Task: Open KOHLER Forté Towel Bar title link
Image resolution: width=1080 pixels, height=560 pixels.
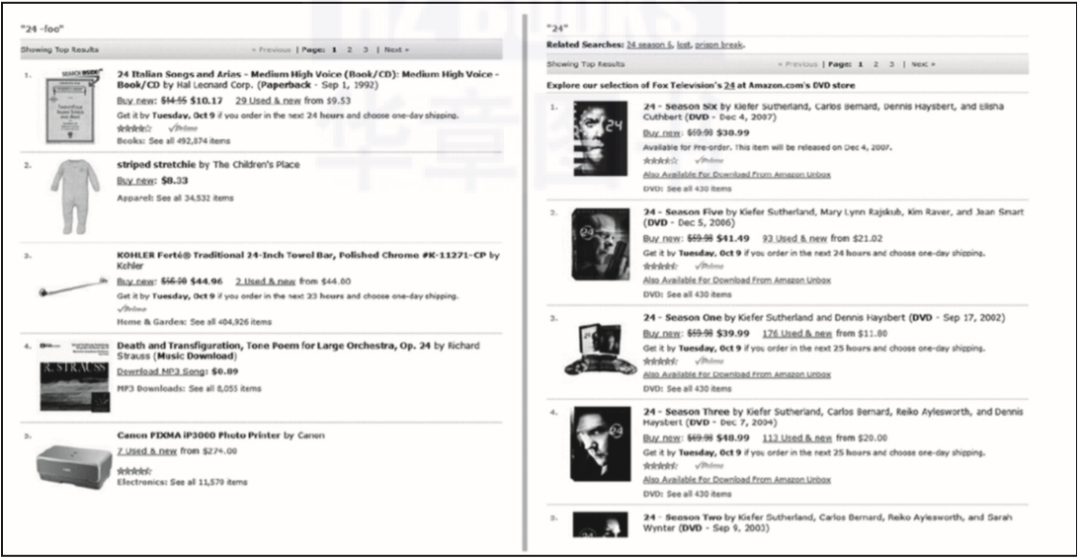Action: pos(308,260)
